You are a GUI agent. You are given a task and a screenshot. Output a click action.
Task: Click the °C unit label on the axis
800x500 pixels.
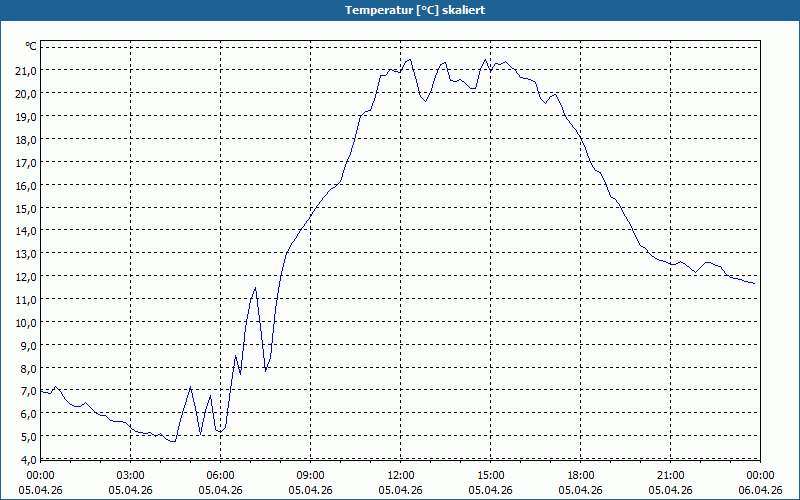(31, 46)
